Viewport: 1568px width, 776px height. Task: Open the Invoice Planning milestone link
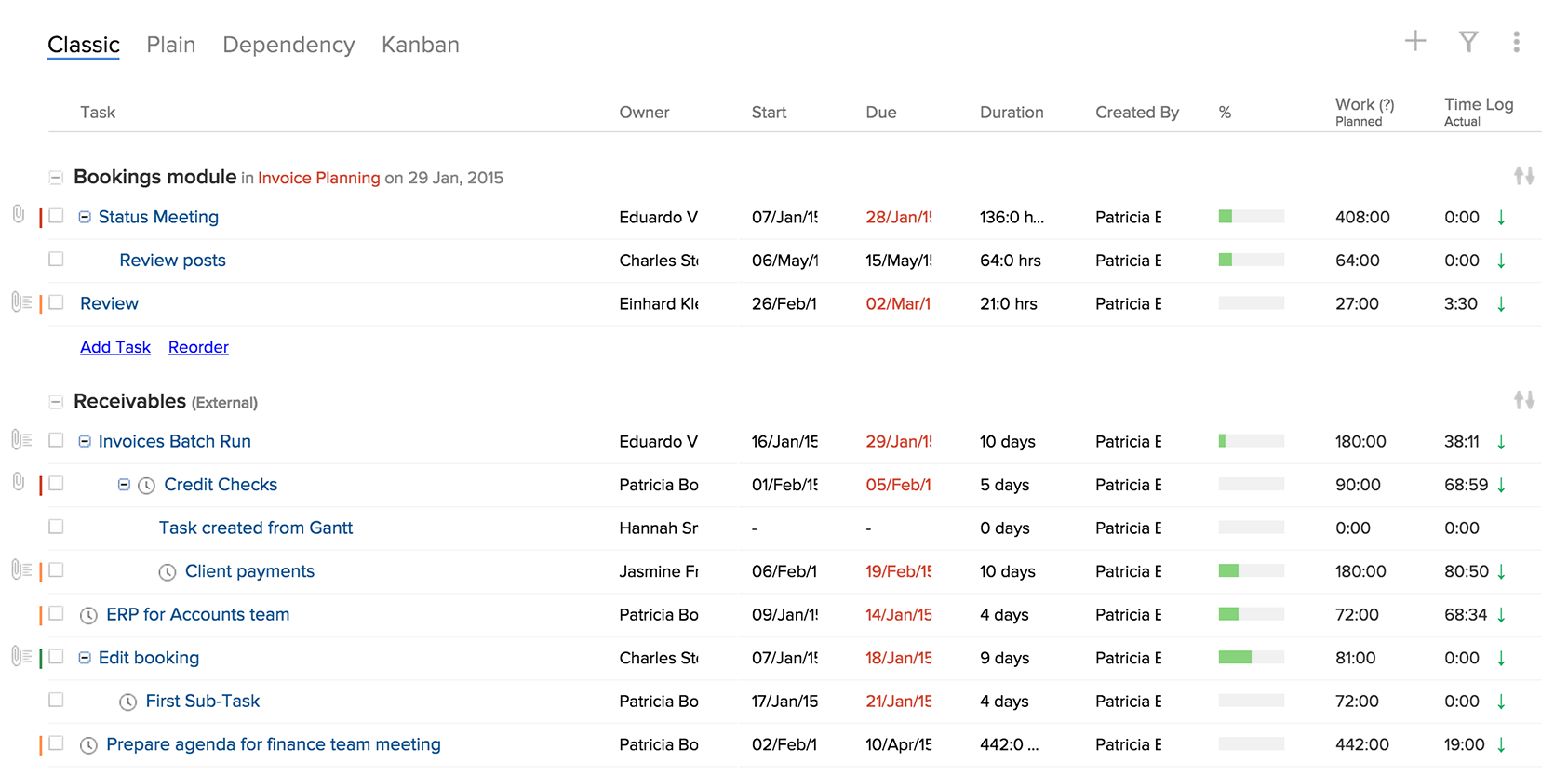pos(318,178)
